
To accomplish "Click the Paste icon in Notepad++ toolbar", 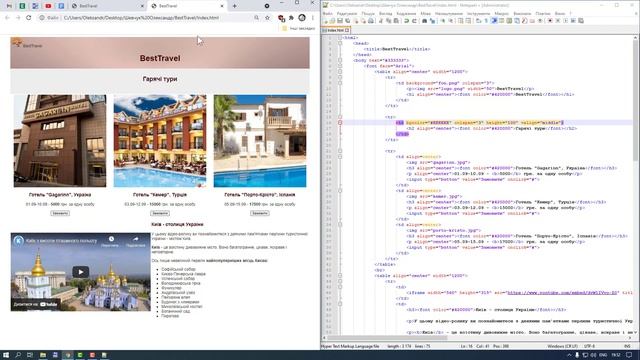I will (x=396, y=20).
